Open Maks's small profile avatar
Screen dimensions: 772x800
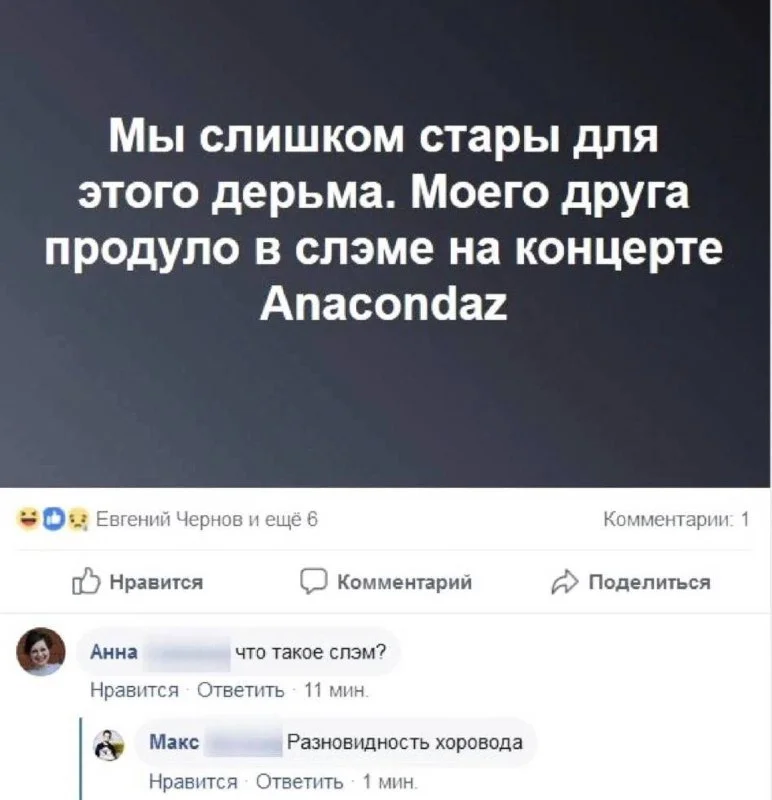point(109,745)
